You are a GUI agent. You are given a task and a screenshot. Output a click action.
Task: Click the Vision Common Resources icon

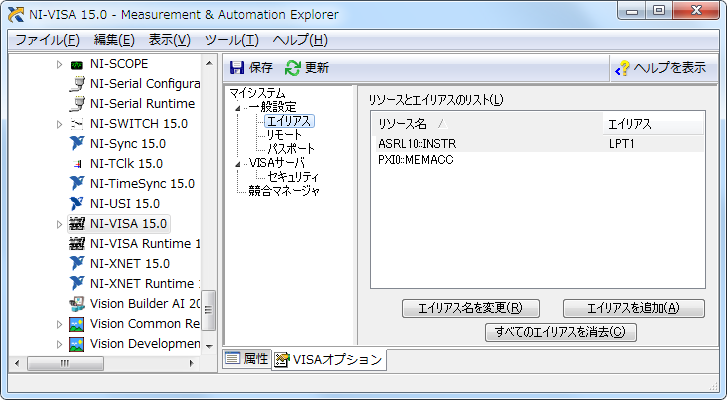tap(77, 324)
